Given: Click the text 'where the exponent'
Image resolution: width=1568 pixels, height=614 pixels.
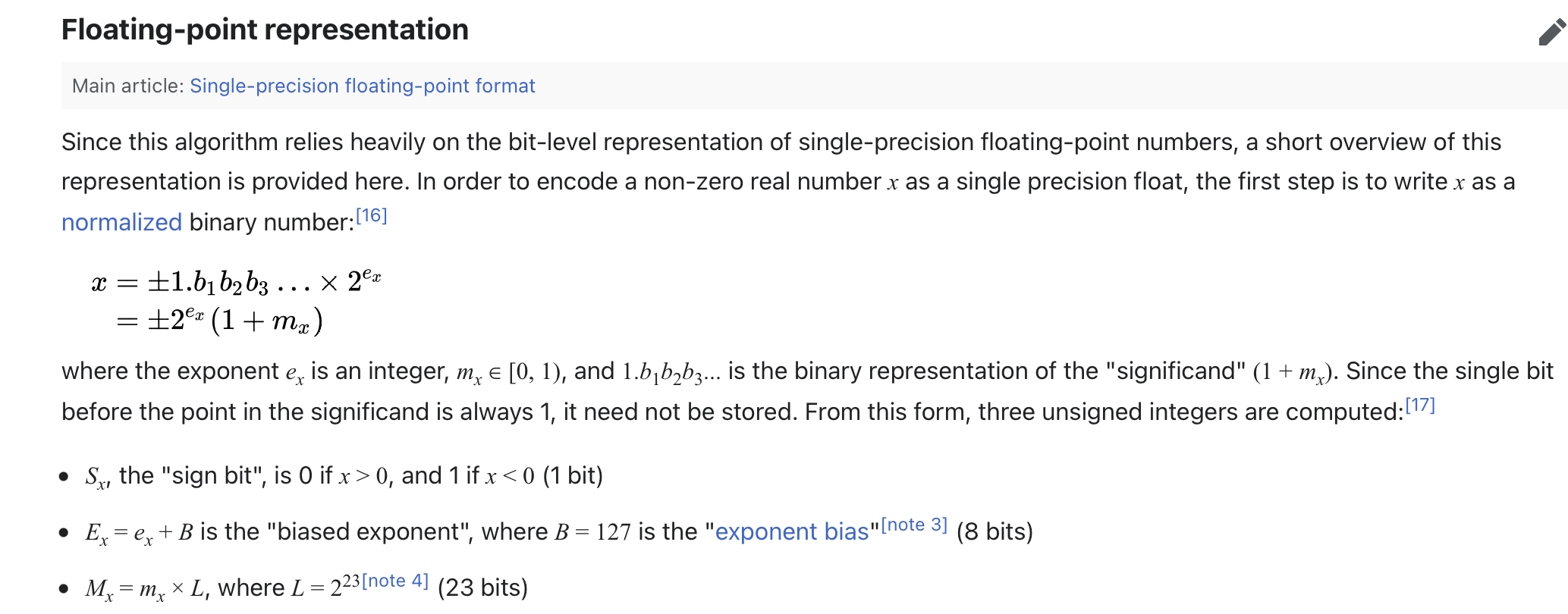Looking at the screenshot, I should click(x=171, y=371).
